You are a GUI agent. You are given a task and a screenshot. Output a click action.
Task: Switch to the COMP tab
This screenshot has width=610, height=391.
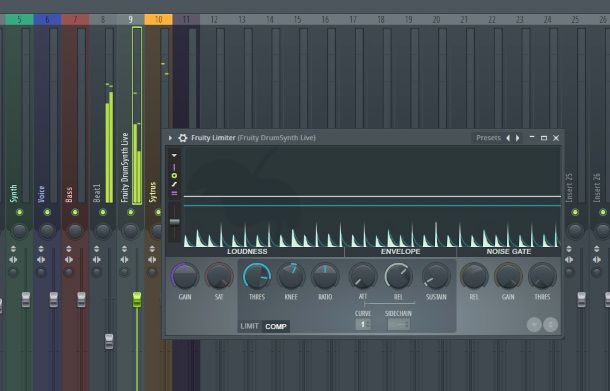pos(276,326)
